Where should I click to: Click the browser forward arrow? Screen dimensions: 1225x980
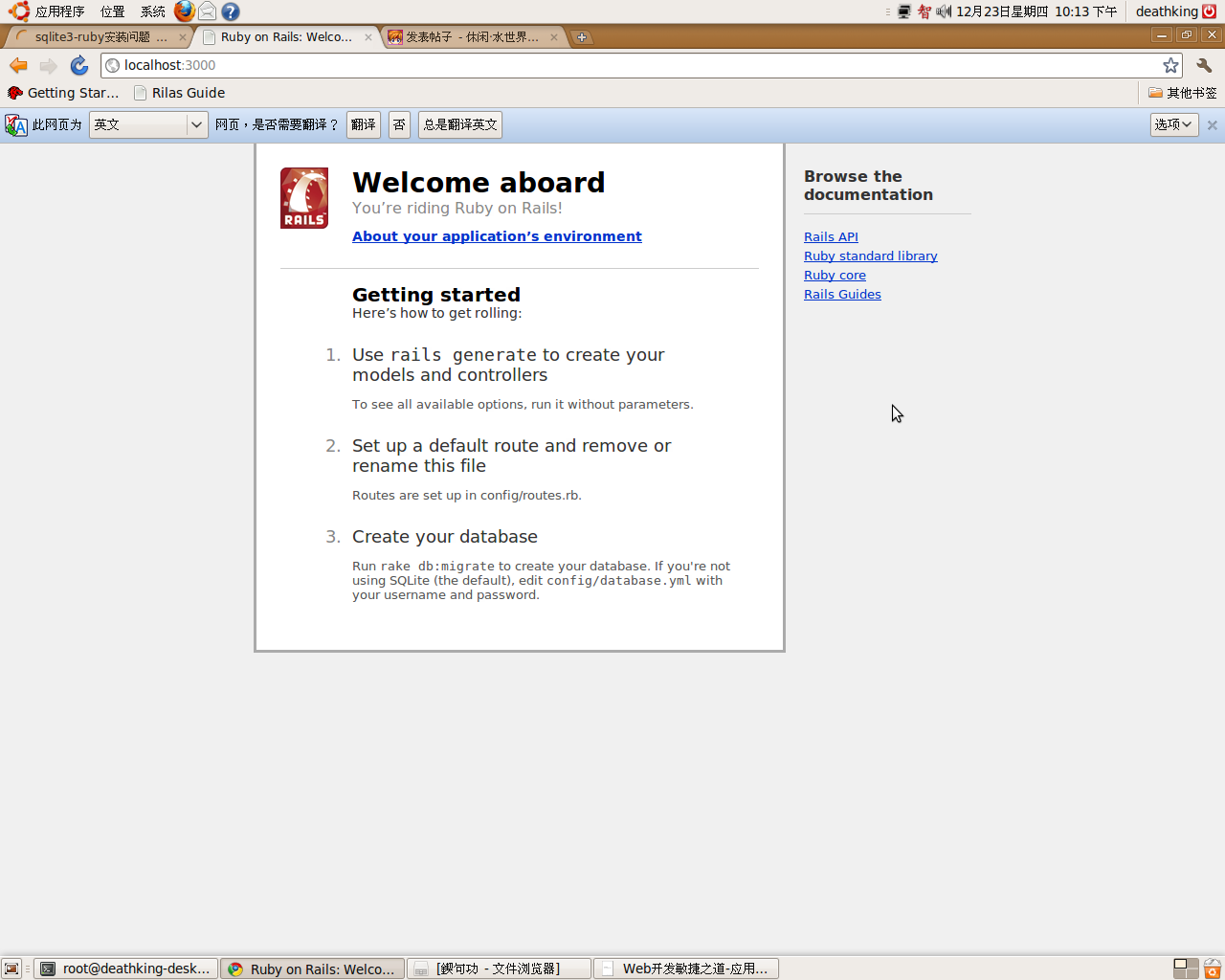pos(49,65)
